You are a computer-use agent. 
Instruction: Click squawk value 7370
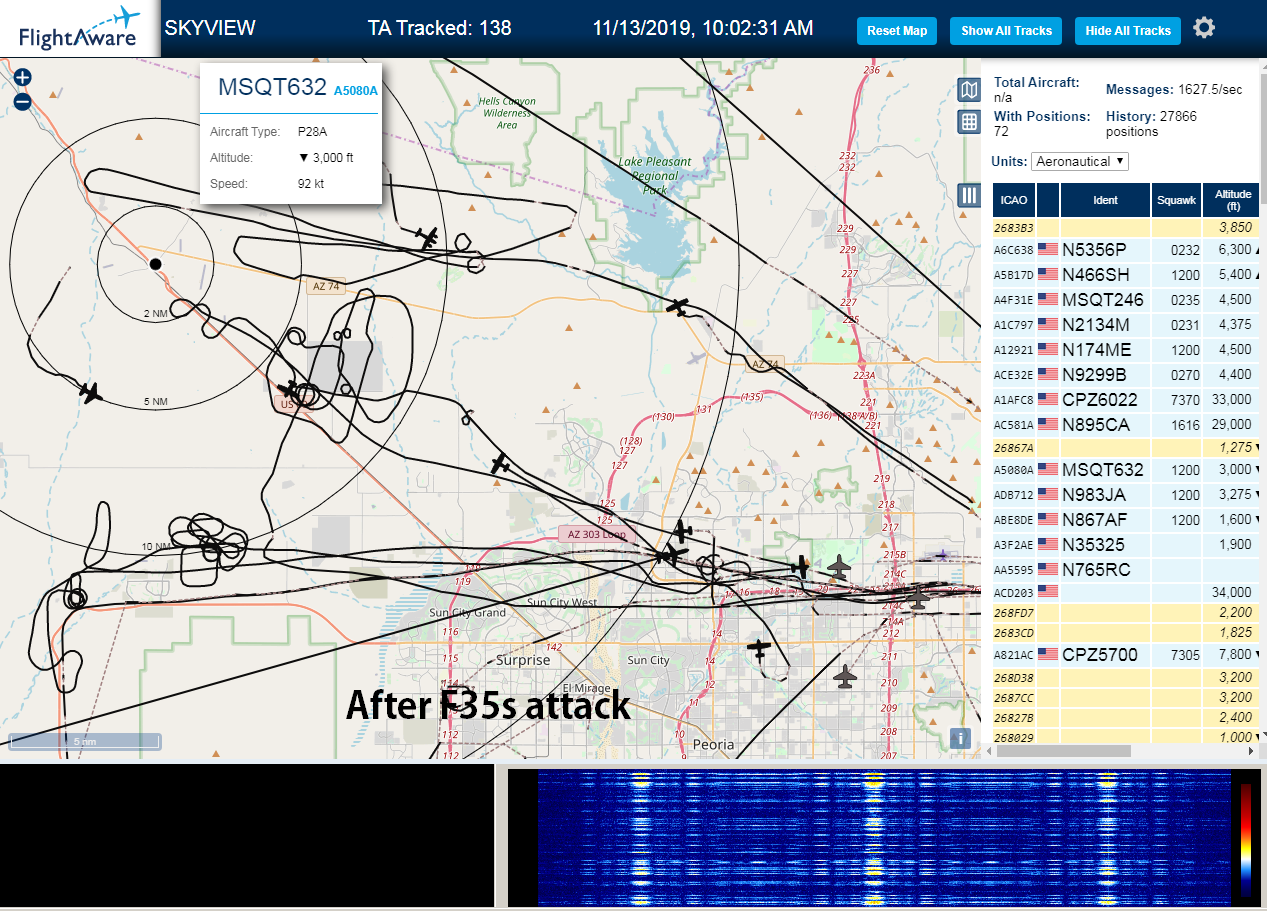pyautogui.click(x=1184, y=399)
